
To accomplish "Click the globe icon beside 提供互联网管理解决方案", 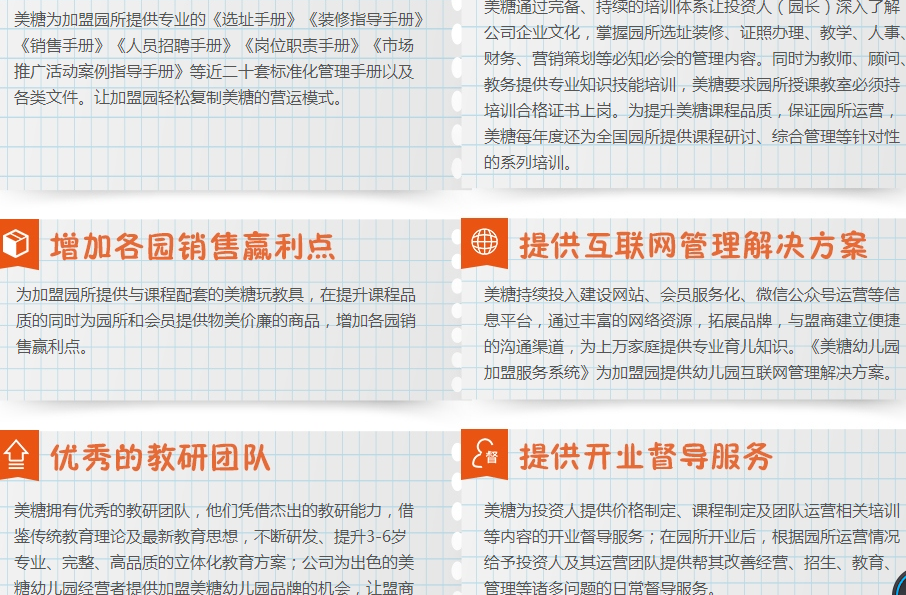I will pyautogui.click(x=484, y=243).
